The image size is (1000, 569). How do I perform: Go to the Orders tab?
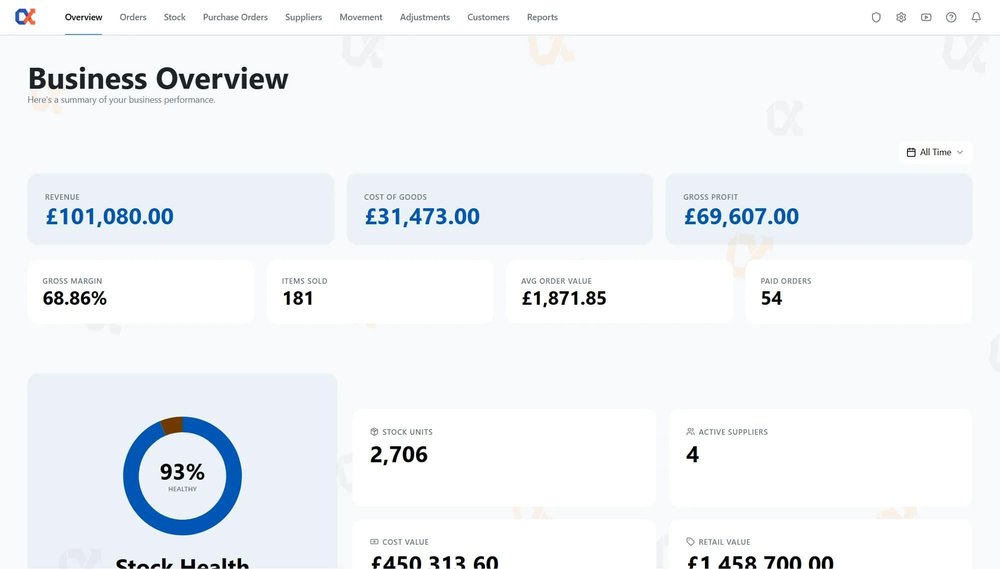[133, 17]
